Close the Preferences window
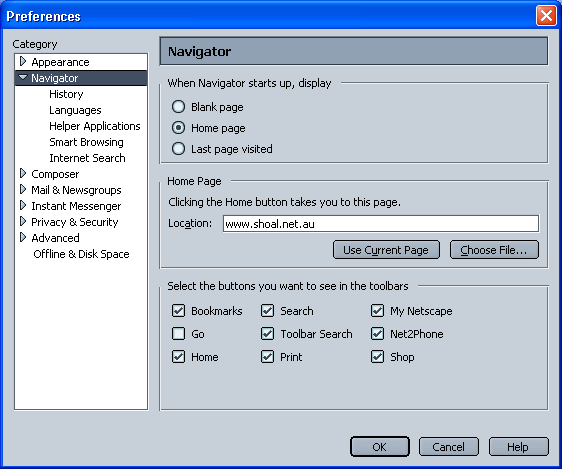 [546, 16]
